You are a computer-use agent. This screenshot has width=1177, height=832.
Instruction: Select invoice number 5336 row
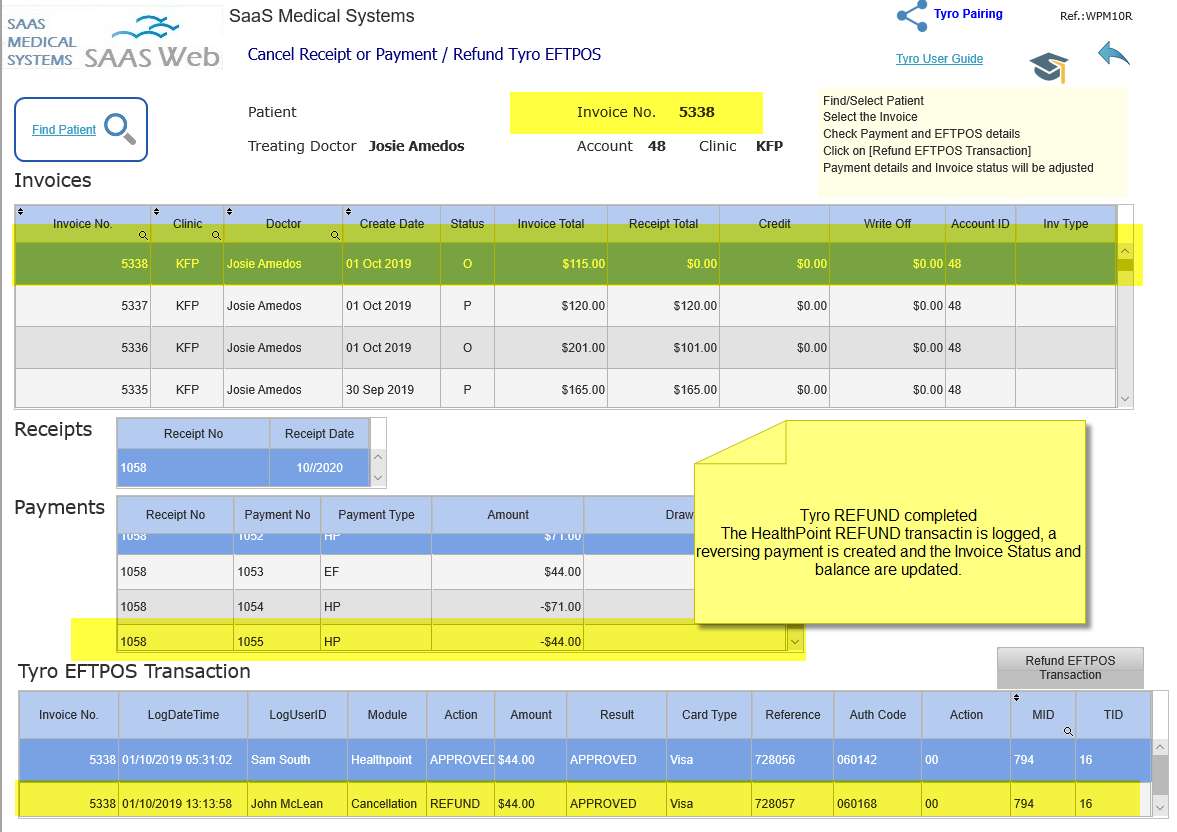click(565, 348)
